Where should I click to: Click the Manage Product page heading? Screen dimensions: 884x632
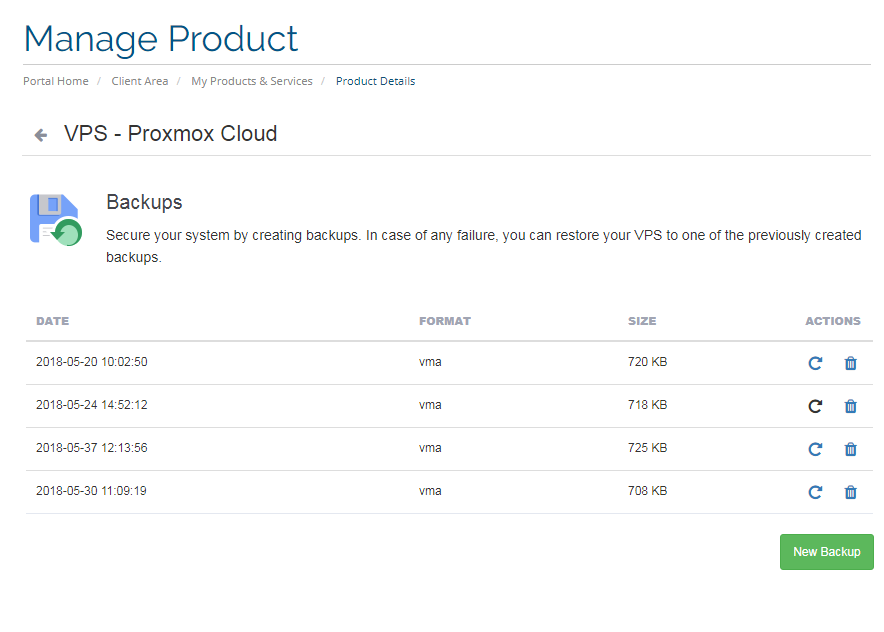click(x=161, y=39)
